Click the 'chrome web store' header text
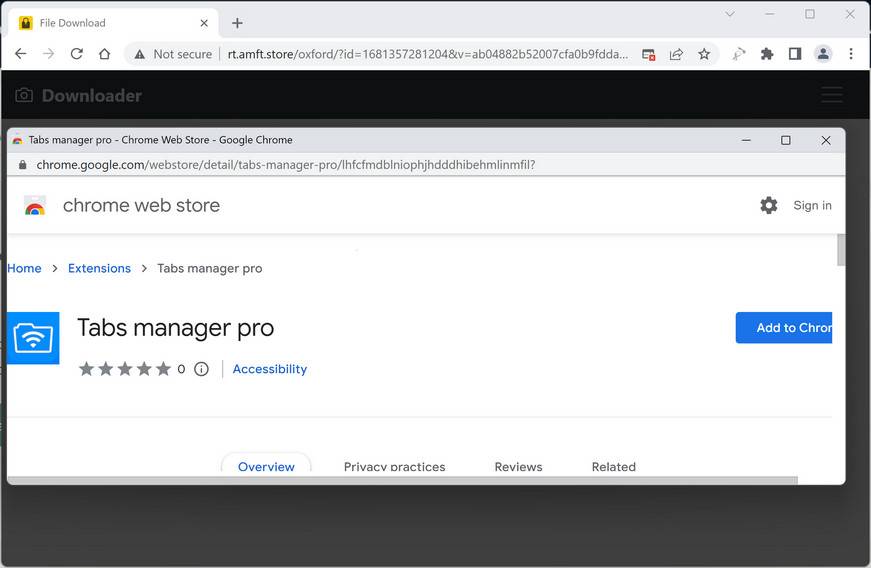 142,205
